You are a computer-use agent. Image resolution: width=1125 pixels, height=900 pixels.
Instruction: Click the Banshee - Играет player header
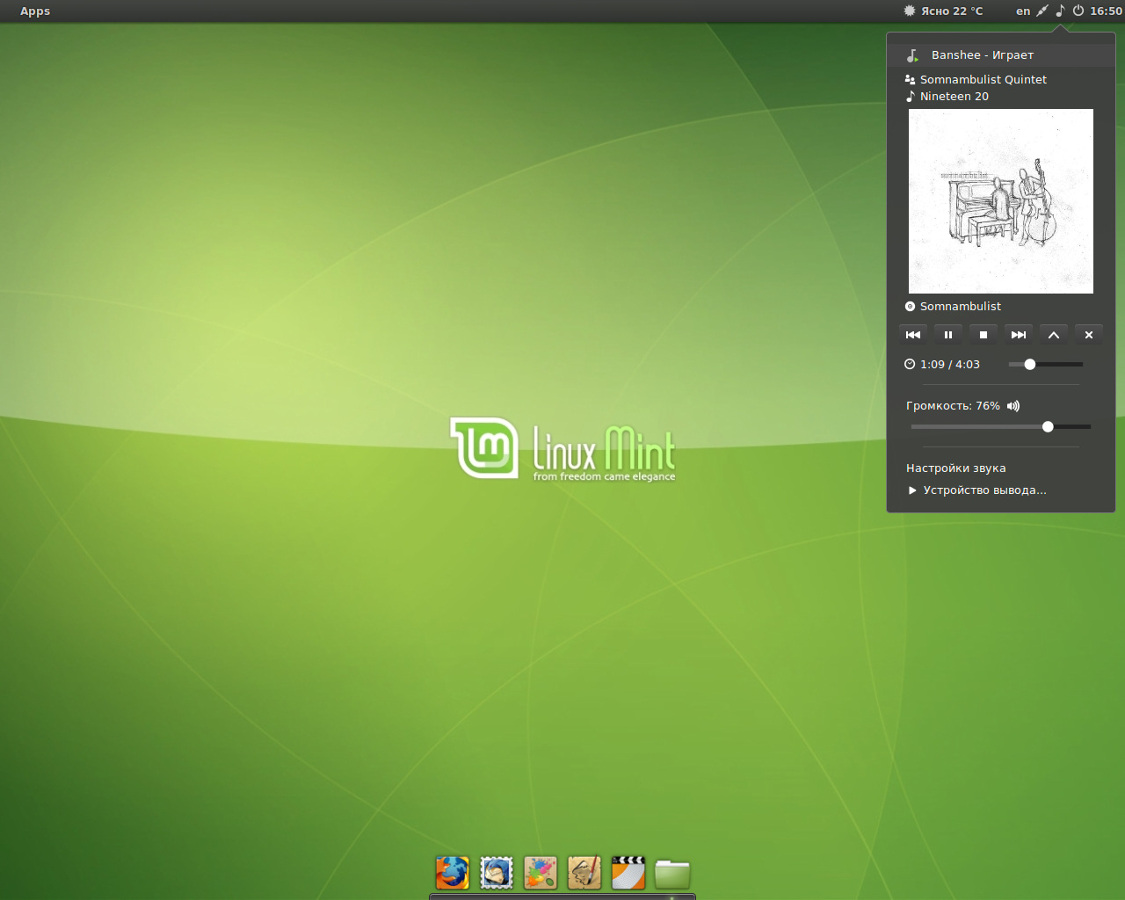[x=1001, y=55]
